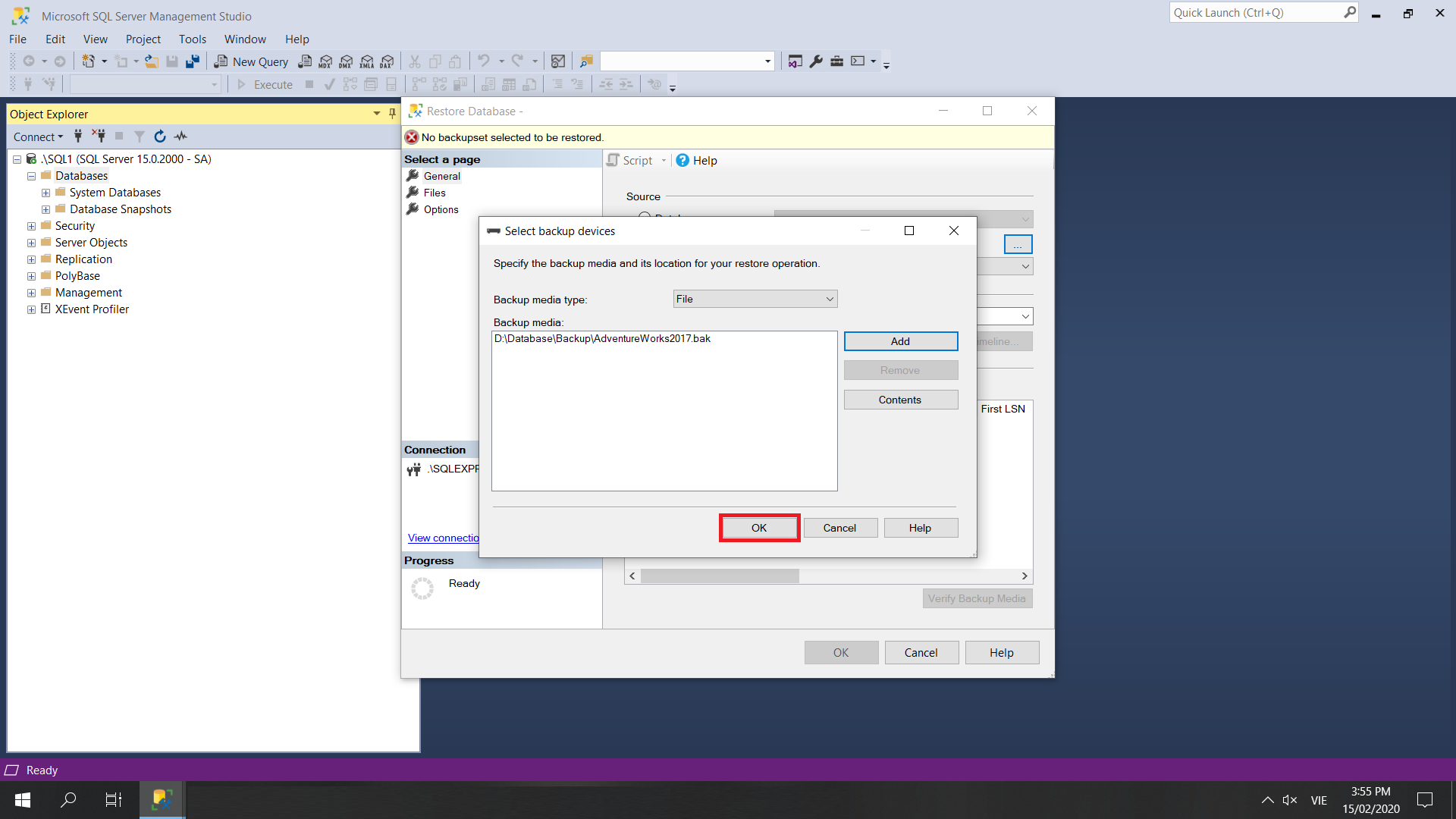Open the View connection properties link

pyautogui.click(x=443, y=538)
